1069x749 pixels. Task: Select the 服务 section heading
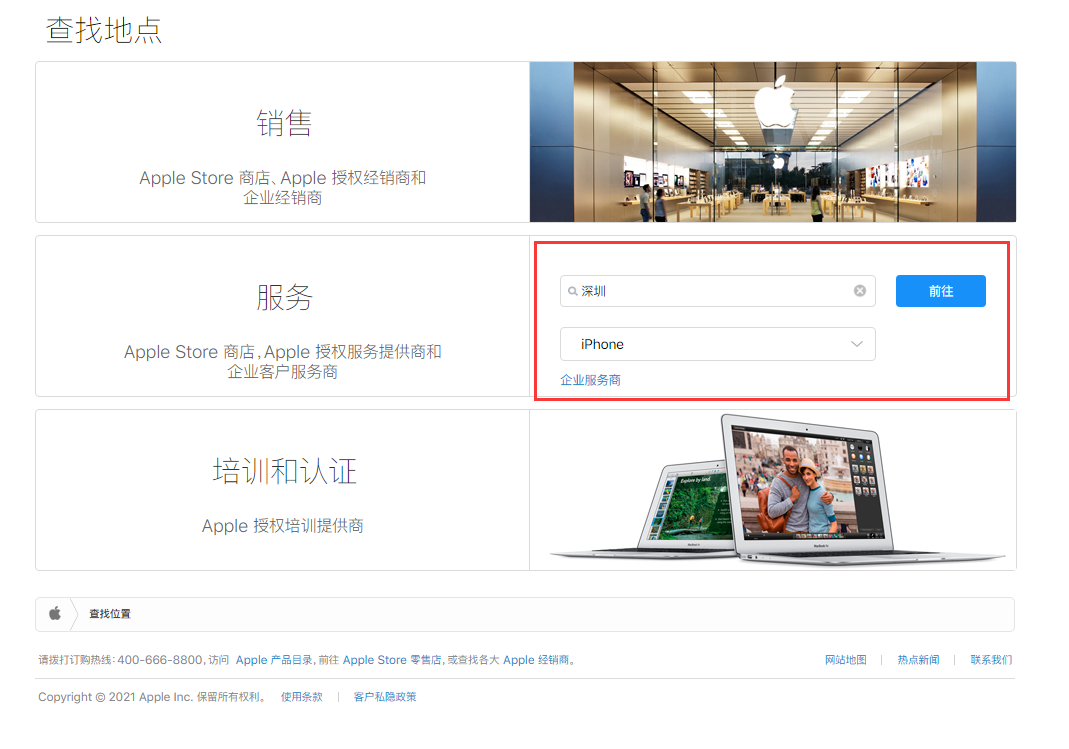click(285, 297)
